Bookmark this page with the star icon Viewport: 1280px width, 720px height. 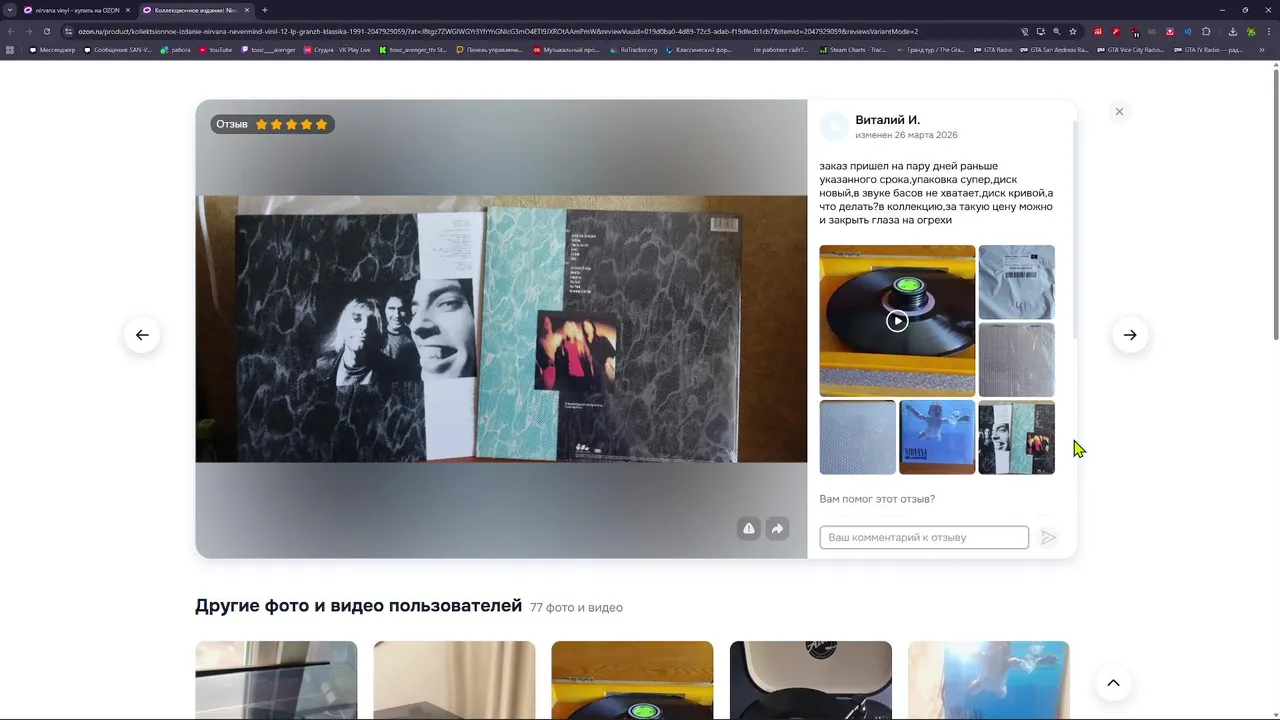pos(1073,31)
